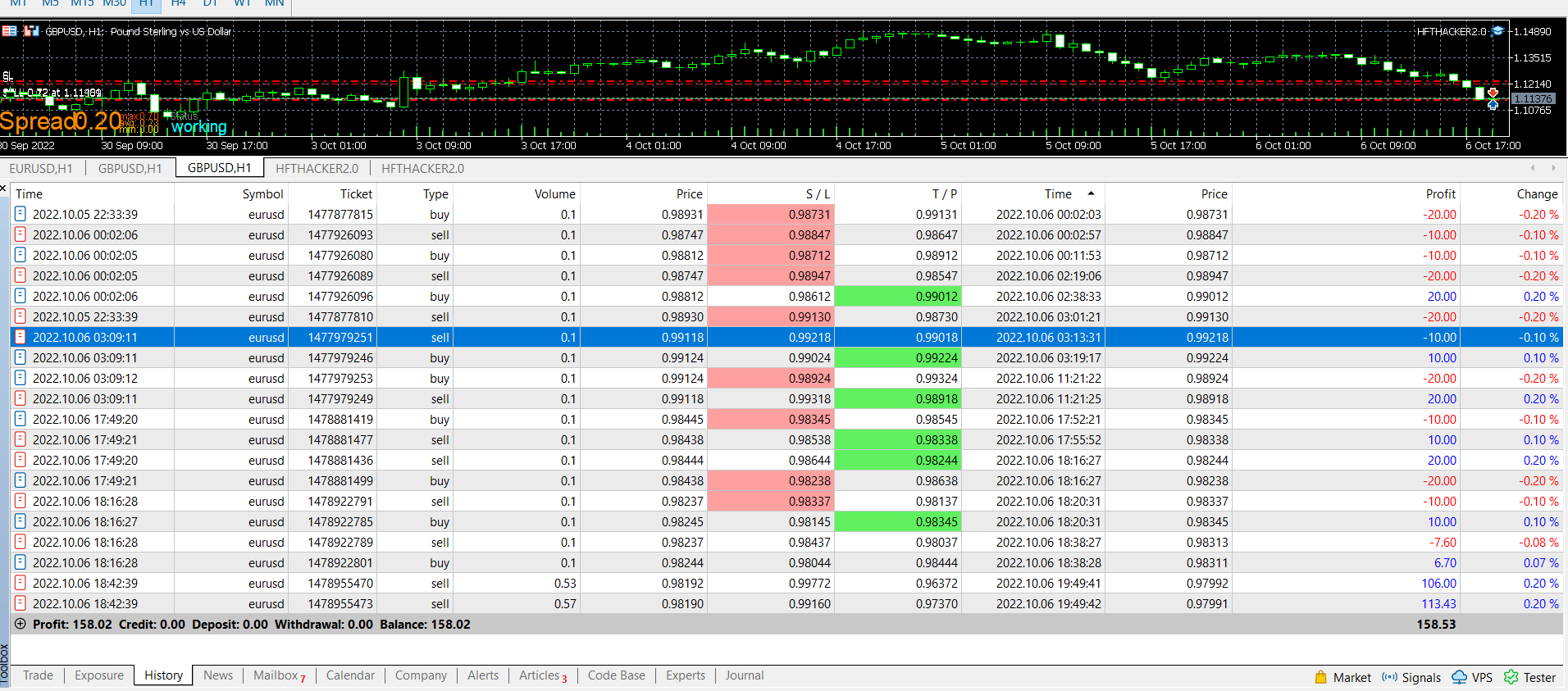Click the 1.11376 current price label
The width and height of the screenshot is (1568, 691).
click(1532, 98)
